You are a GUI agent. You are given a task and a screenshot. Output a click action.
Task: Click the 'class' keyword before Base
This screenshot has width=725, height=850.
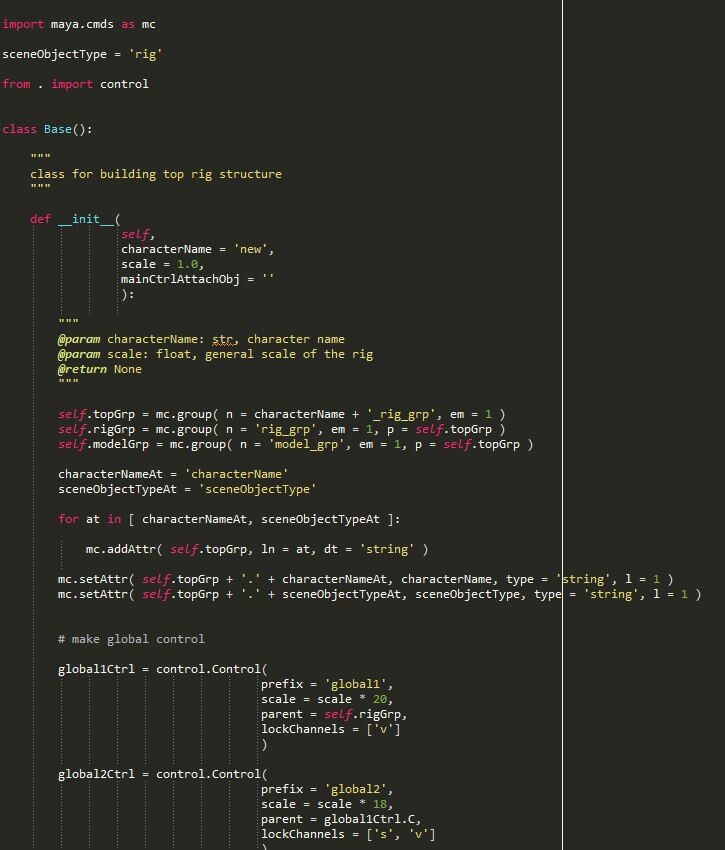[x=20, y=129]
